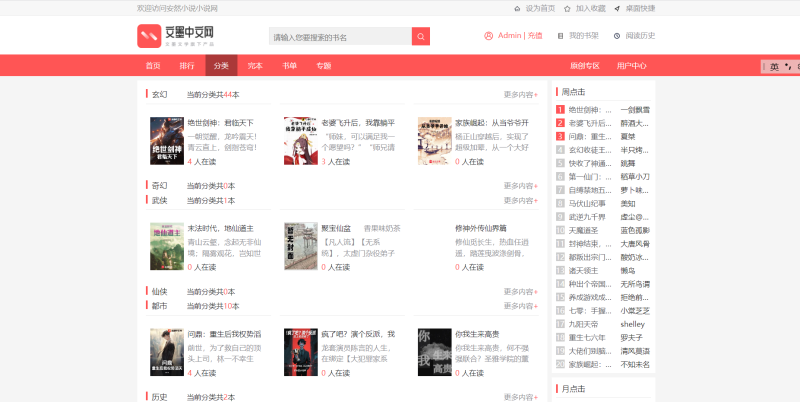
Task: Click 更多内容+ for the 武侠 category
Action: point(521,200)
